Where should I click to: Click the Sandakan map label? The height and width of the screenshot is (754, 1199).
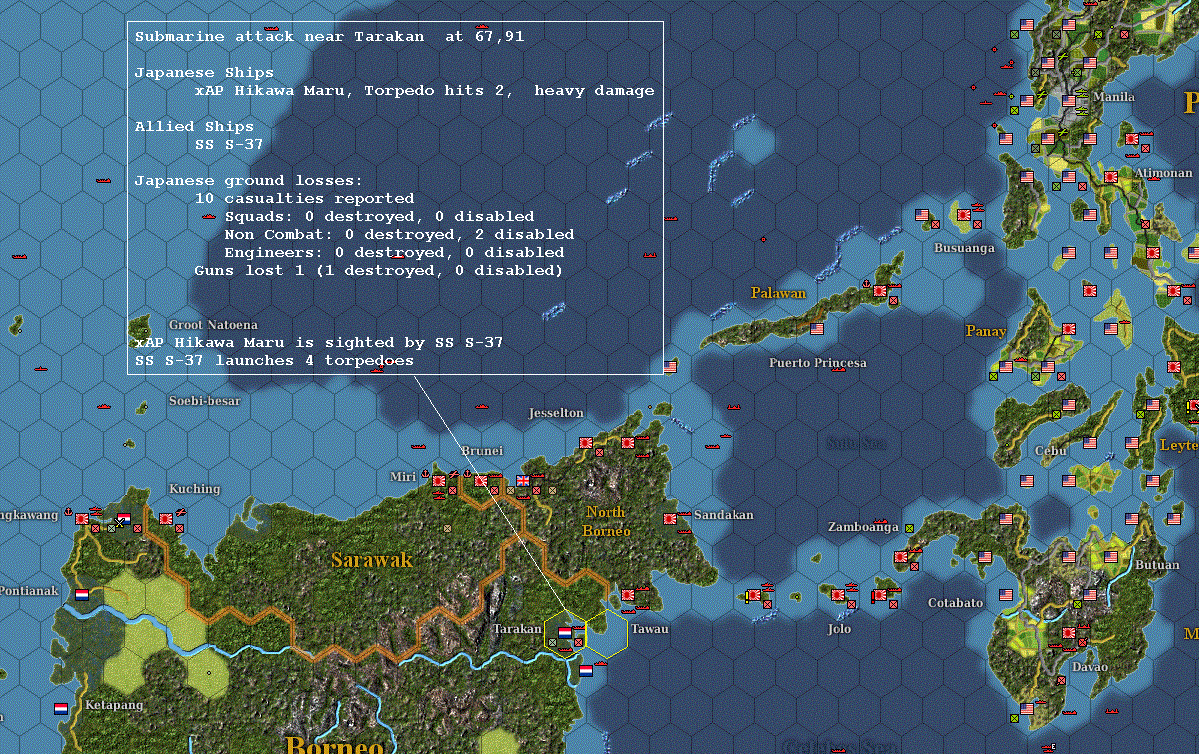[x=723, y=515]
